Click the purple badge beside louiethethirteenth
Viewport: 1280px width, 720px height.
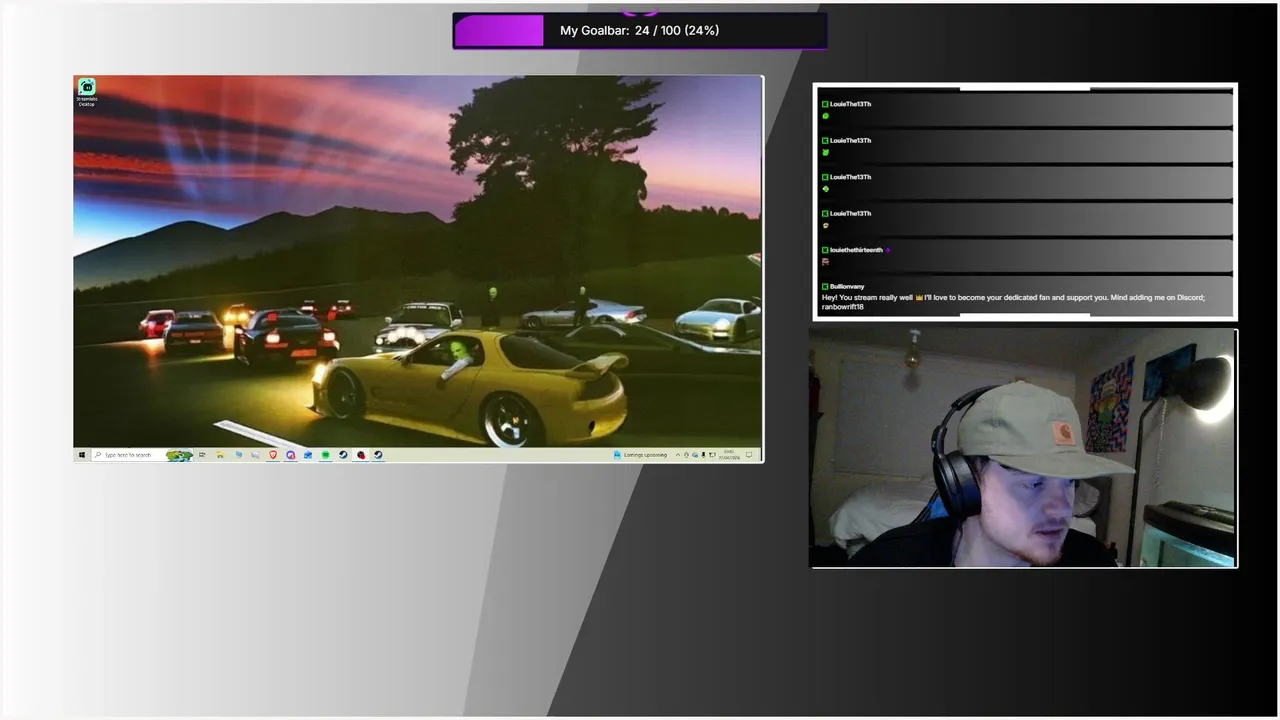pos(888,250)
